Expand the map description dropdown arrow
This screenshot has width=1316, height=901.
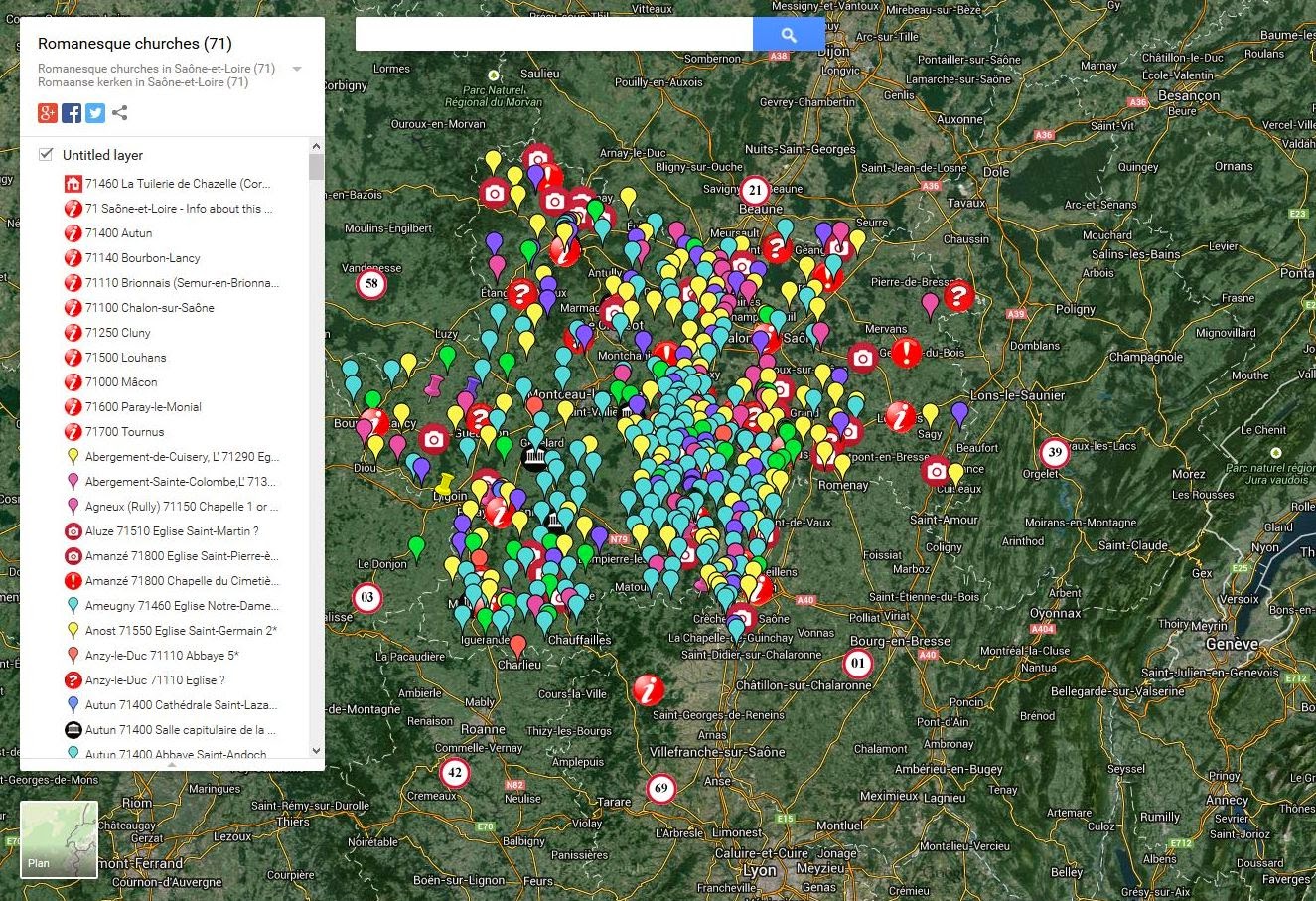point(296,70)
